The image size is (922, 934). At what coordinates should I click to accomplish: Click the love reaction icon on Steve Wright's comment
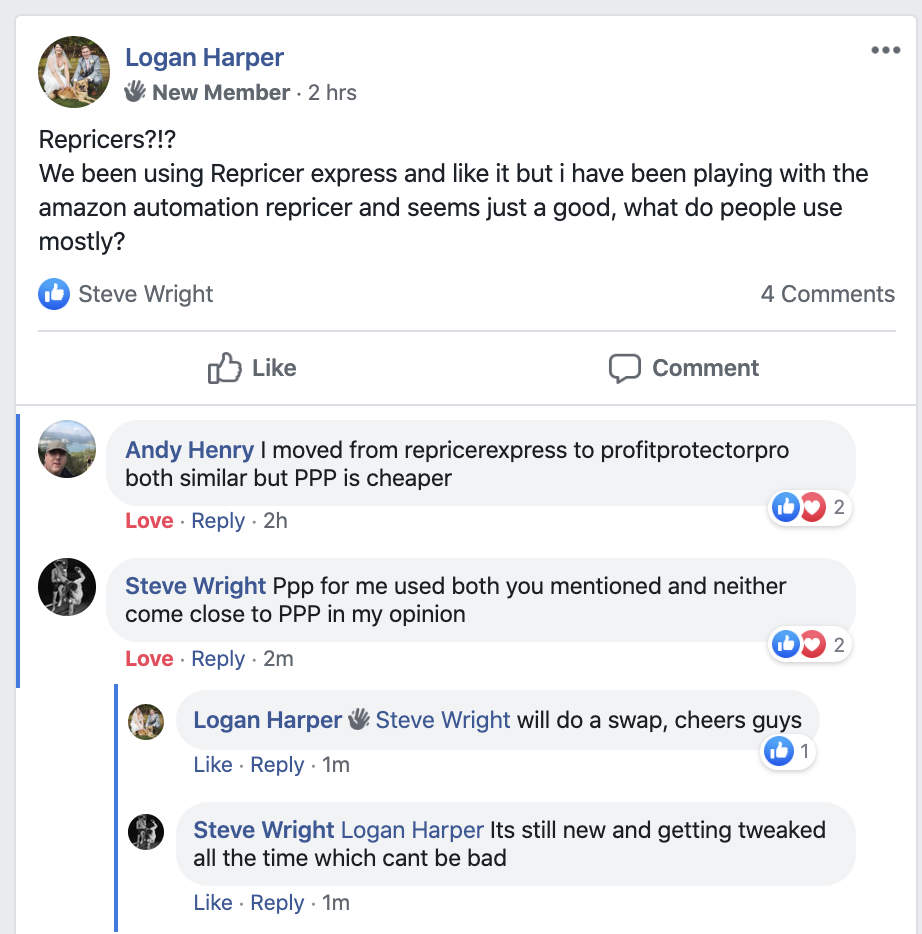tap(814, 644)
